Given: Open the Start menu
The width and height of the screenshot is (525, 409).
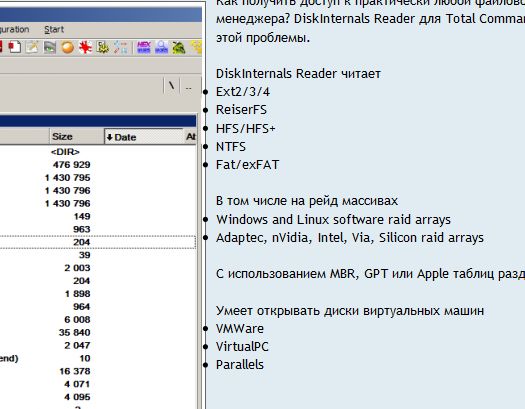Looking at the screenshot, I should click(54, 29).
